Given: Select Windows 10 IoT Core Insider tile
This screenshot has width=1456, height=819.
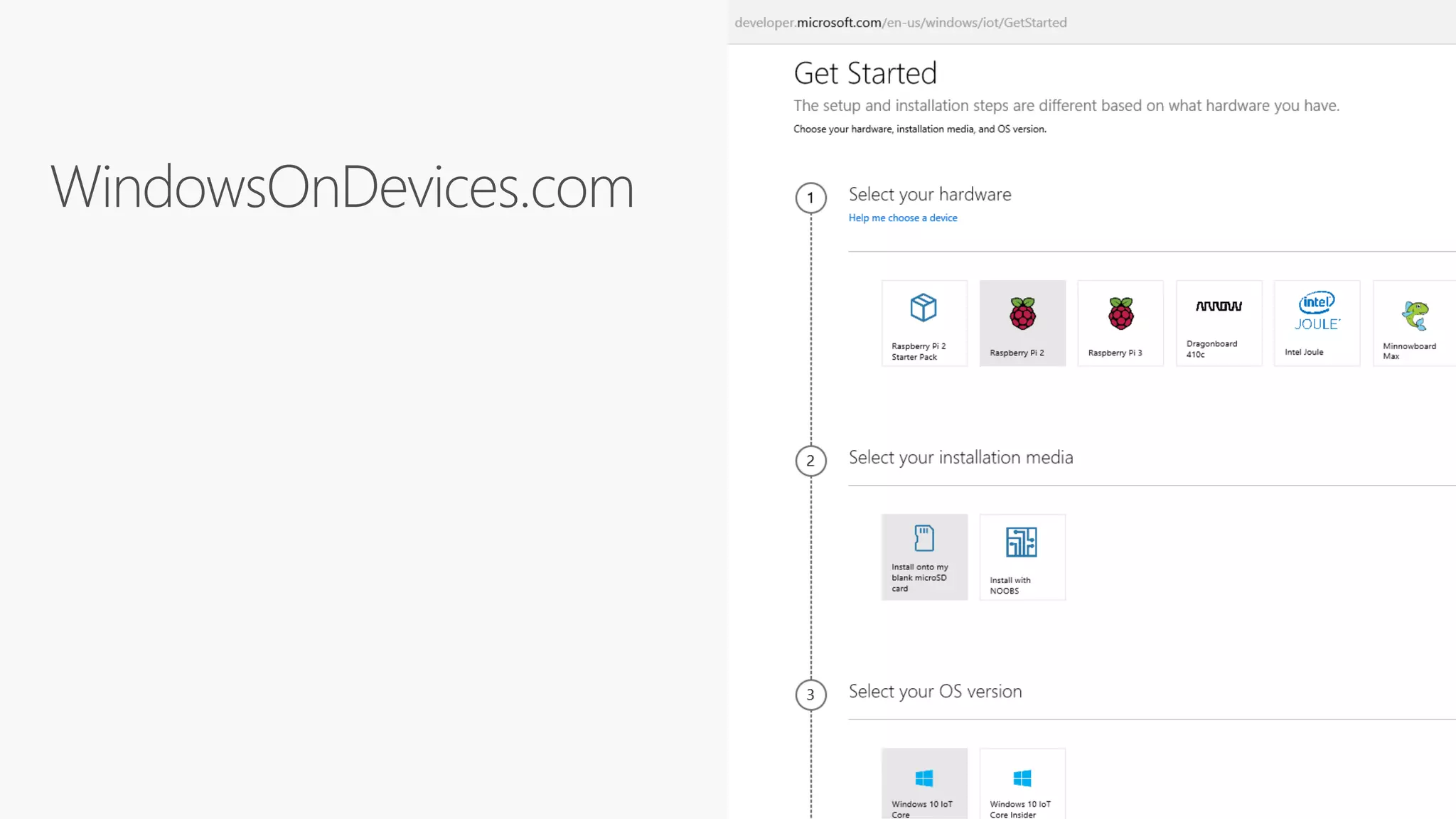Looking at the screenshot, I should [1022, 783].
